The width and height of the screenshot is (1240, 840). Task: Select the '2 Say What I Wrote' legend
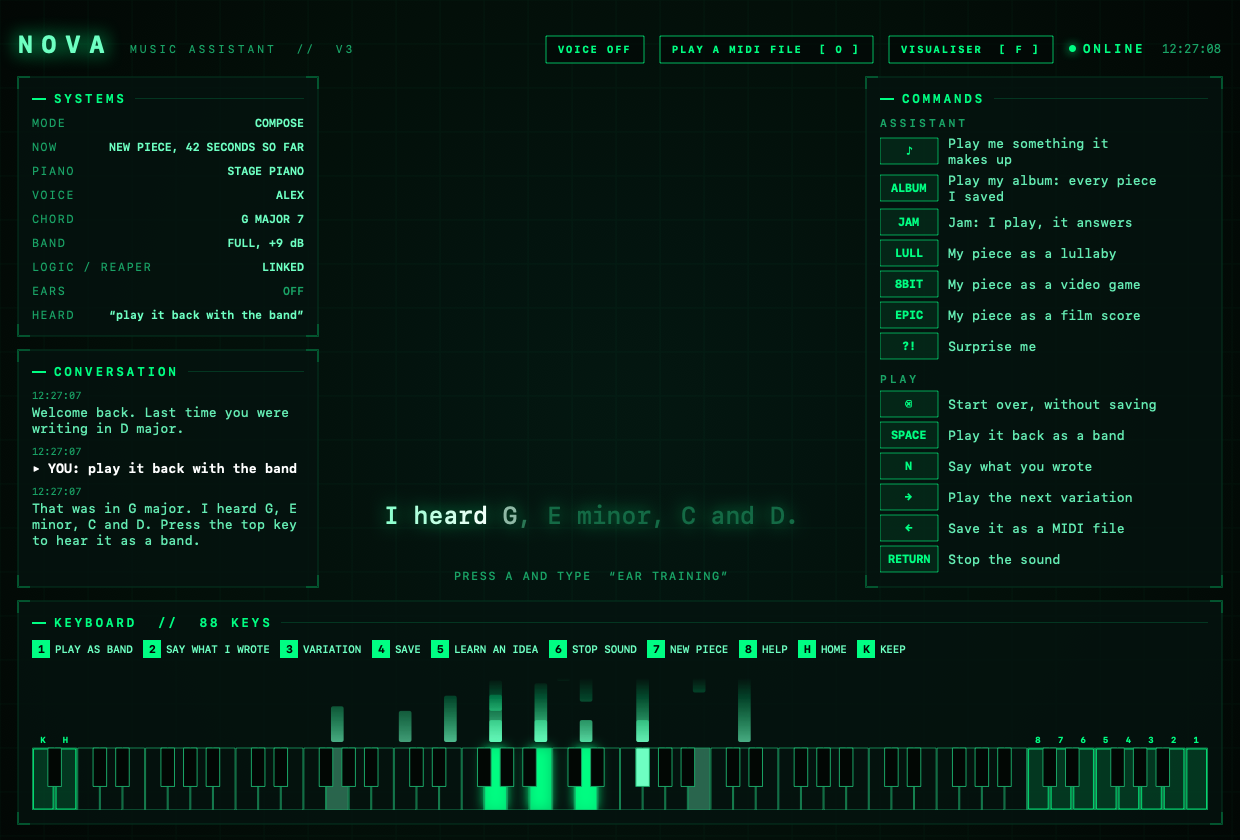pos(207,649)
